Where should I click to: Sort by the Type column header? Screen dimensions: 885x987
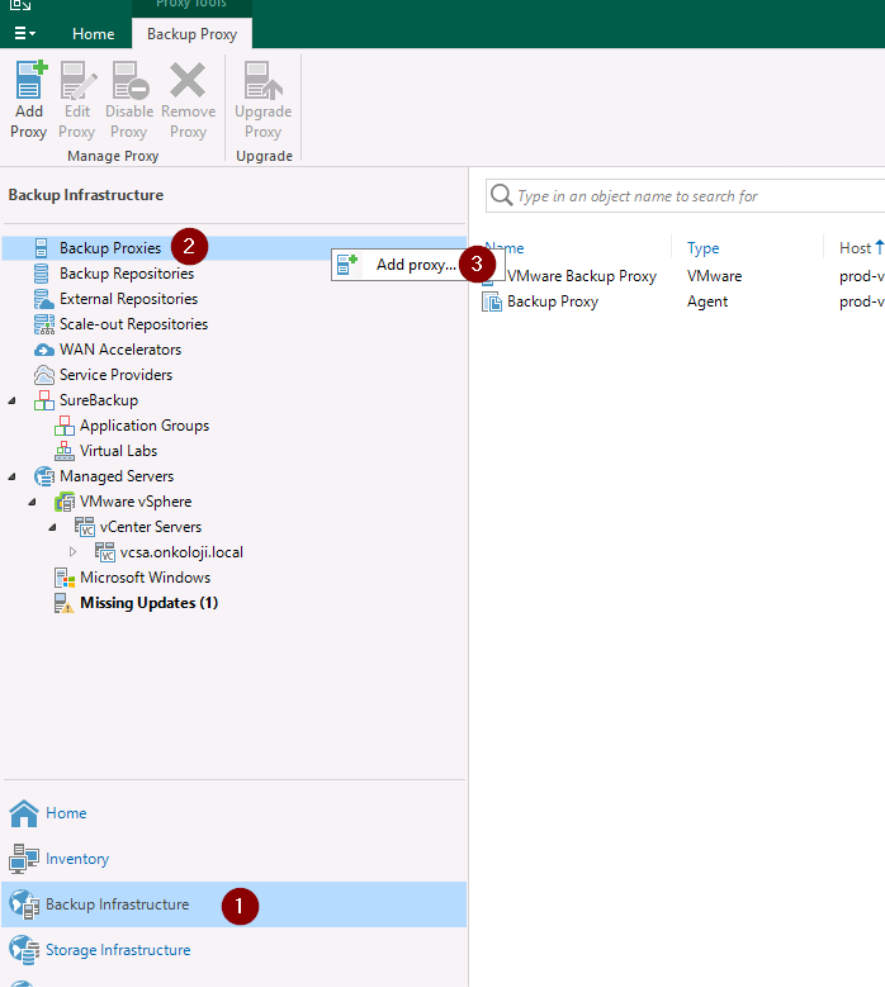(703, 248)
